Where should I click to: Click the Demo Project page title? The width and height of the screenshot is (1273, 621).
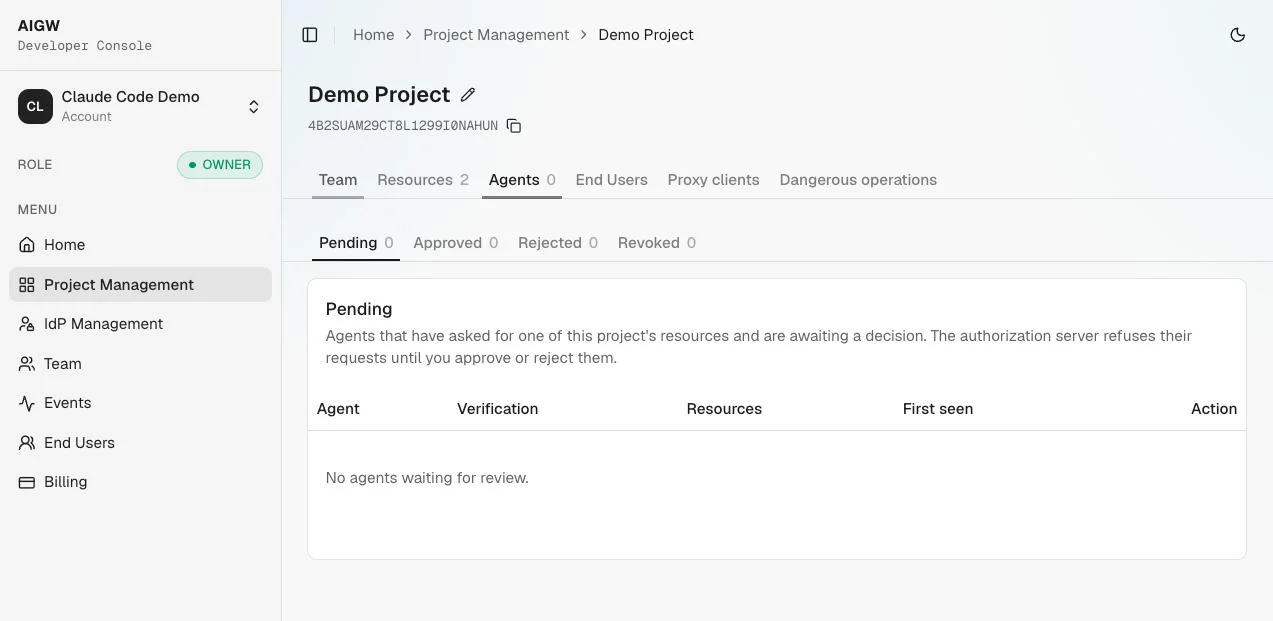tap(379, 95)
